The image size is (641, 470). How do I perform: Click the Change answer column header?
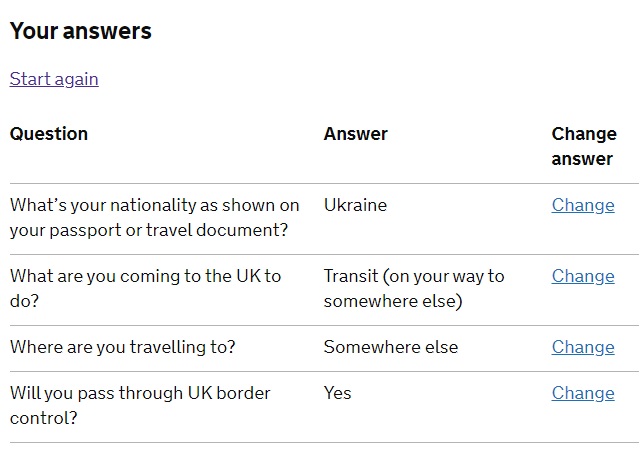(584, 146)
